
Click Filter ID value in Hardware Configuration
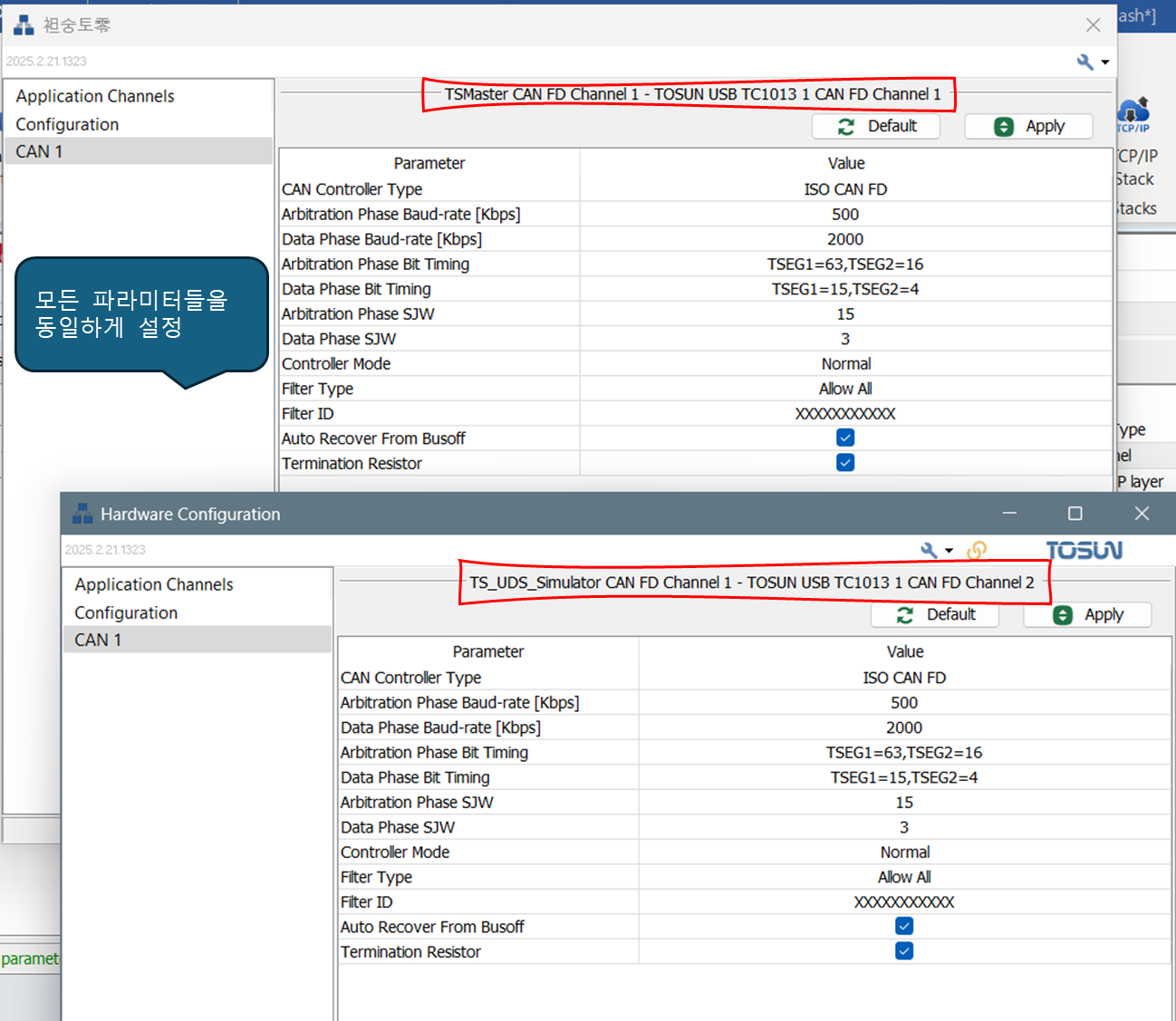(x=904, y=901)
